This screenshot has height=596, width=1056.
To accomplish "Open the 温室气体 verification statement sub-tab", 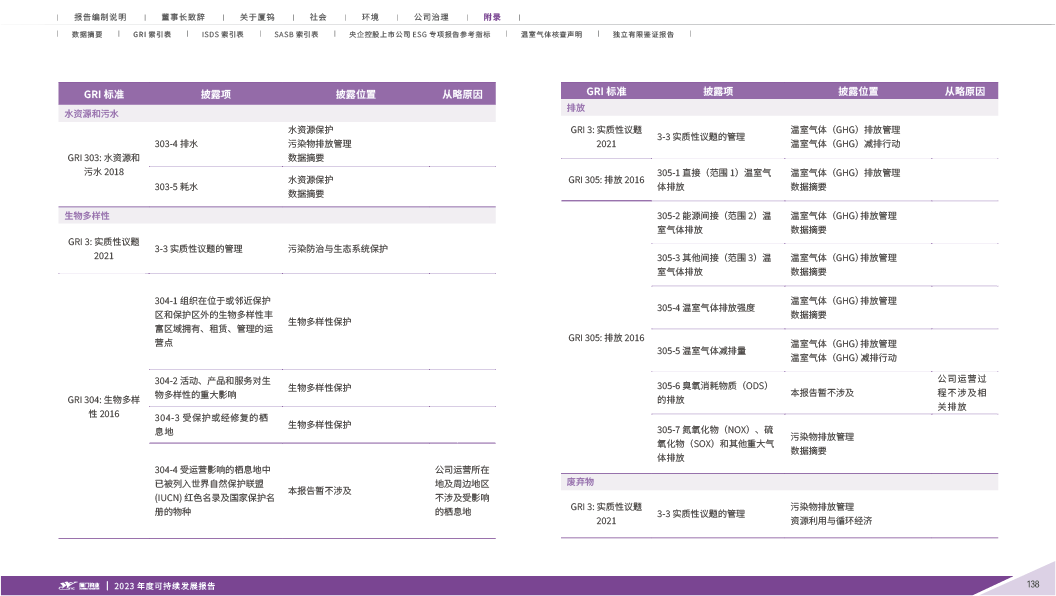I will 551,34.
